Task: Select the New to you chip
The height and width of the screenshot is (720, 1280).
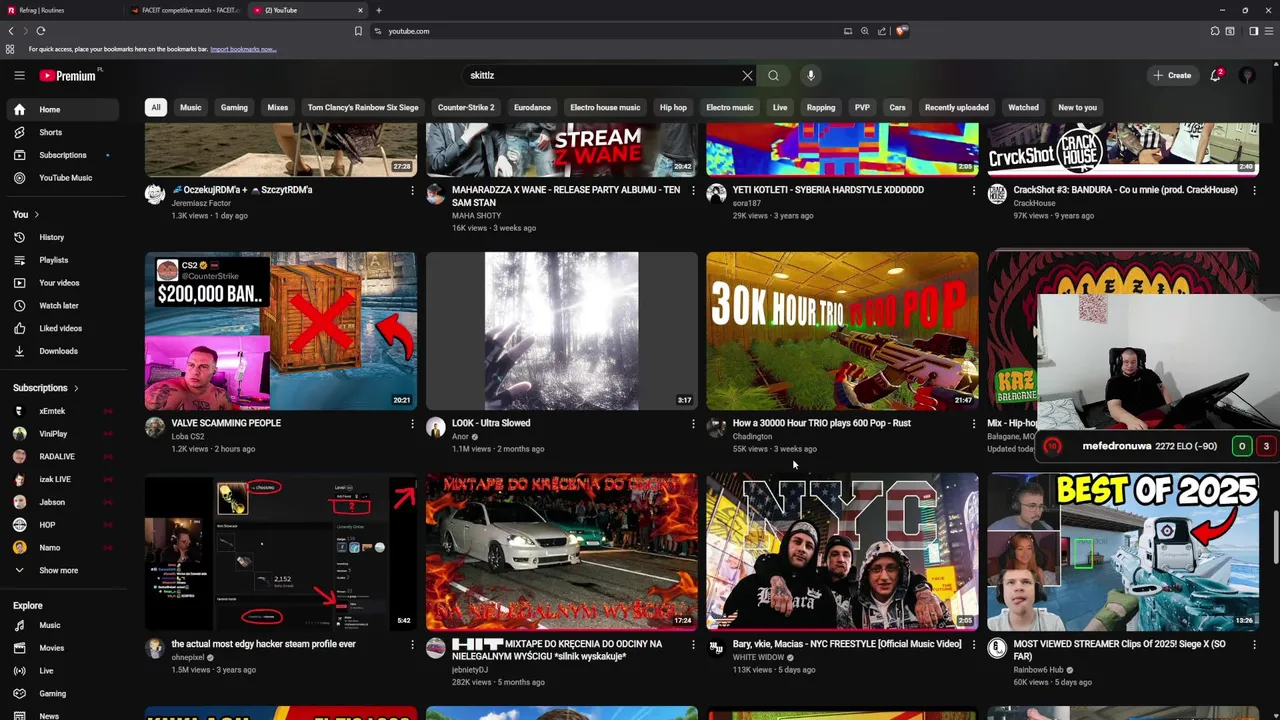Action: click(x=1077, y=107)
